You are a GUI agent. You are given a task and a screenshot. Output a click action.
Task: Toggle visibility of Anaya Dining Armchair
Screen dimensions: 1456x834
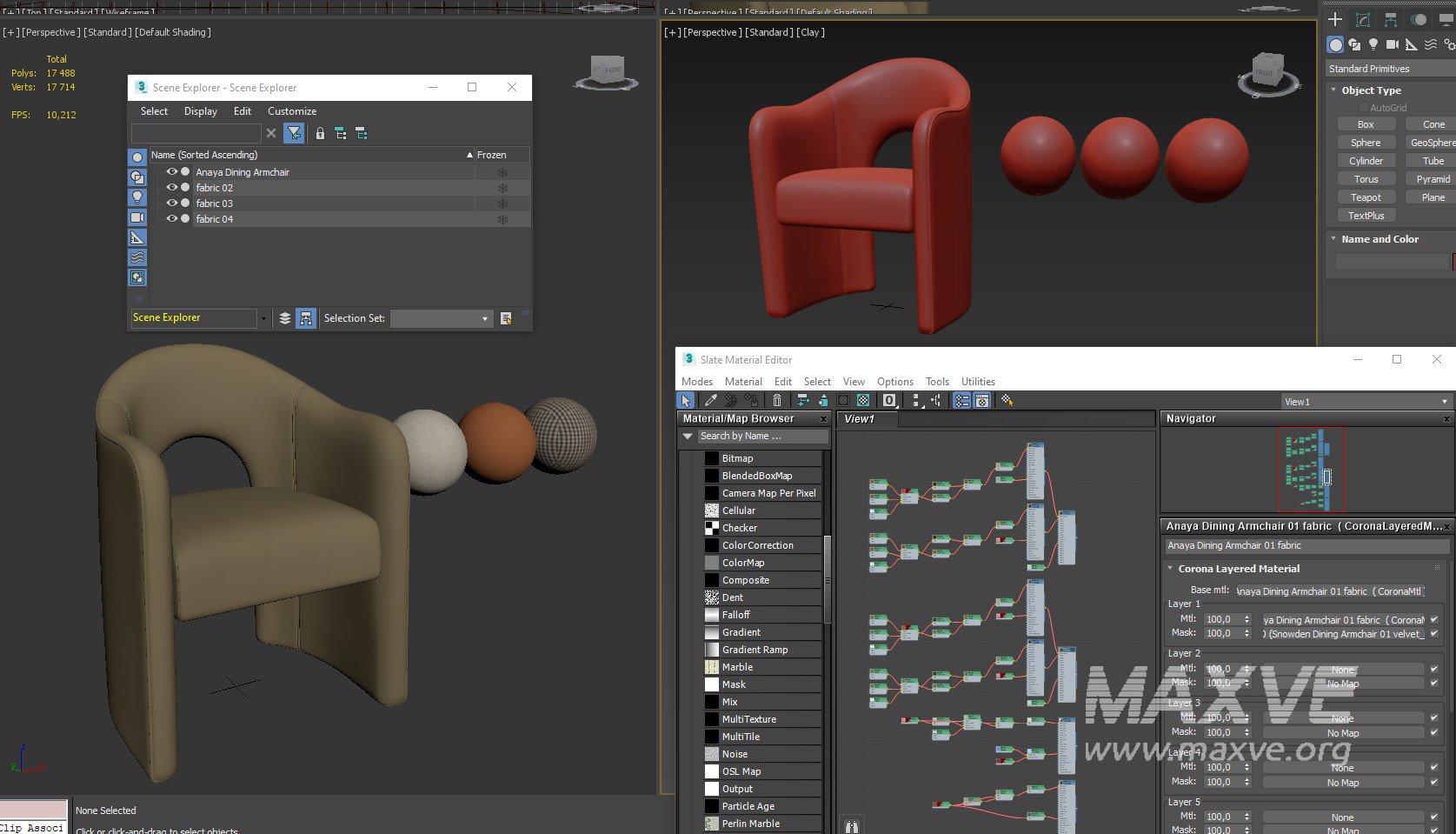[x=171, y=172]
